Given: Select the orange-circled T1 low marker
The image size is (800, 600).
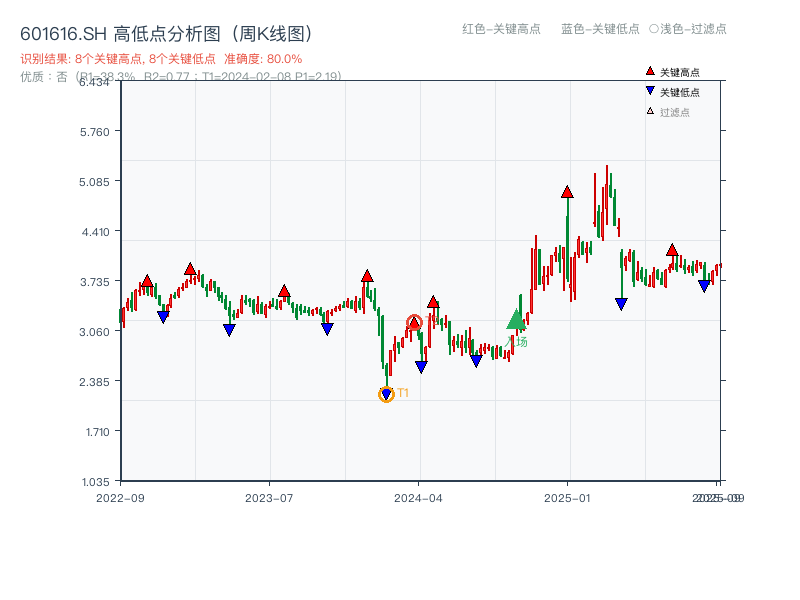Looking at the screenshot, I should (x=386, y=392).
